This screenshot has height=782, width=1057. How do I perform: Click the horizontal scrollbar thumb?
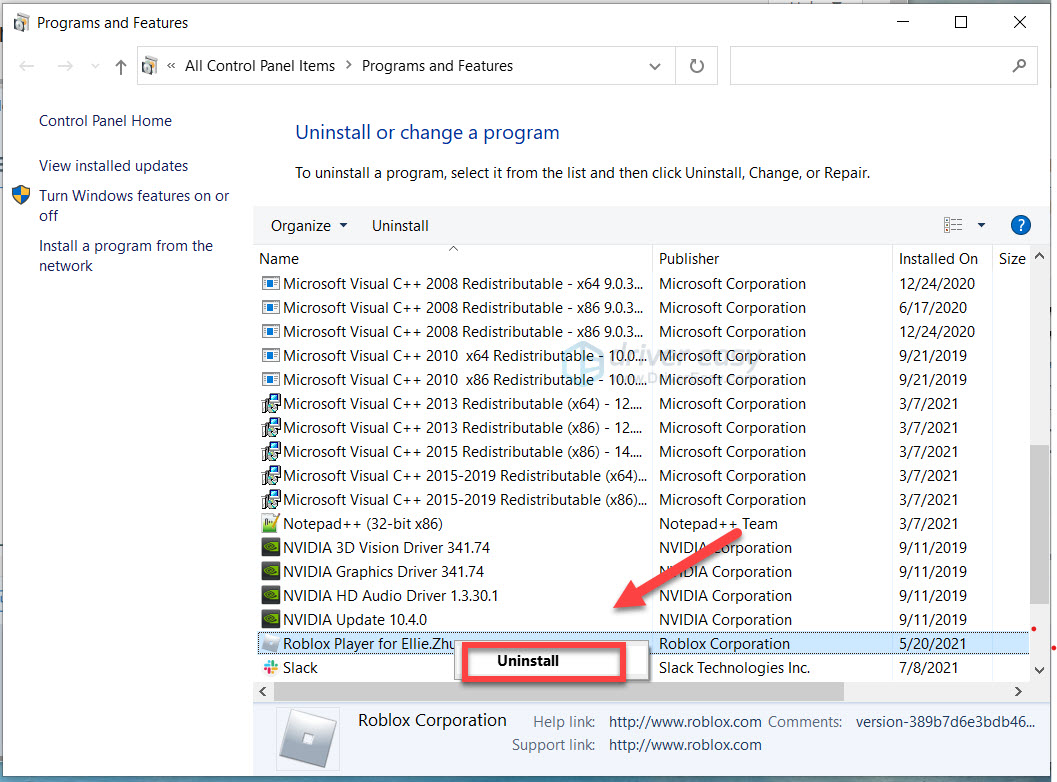[559, 691]
